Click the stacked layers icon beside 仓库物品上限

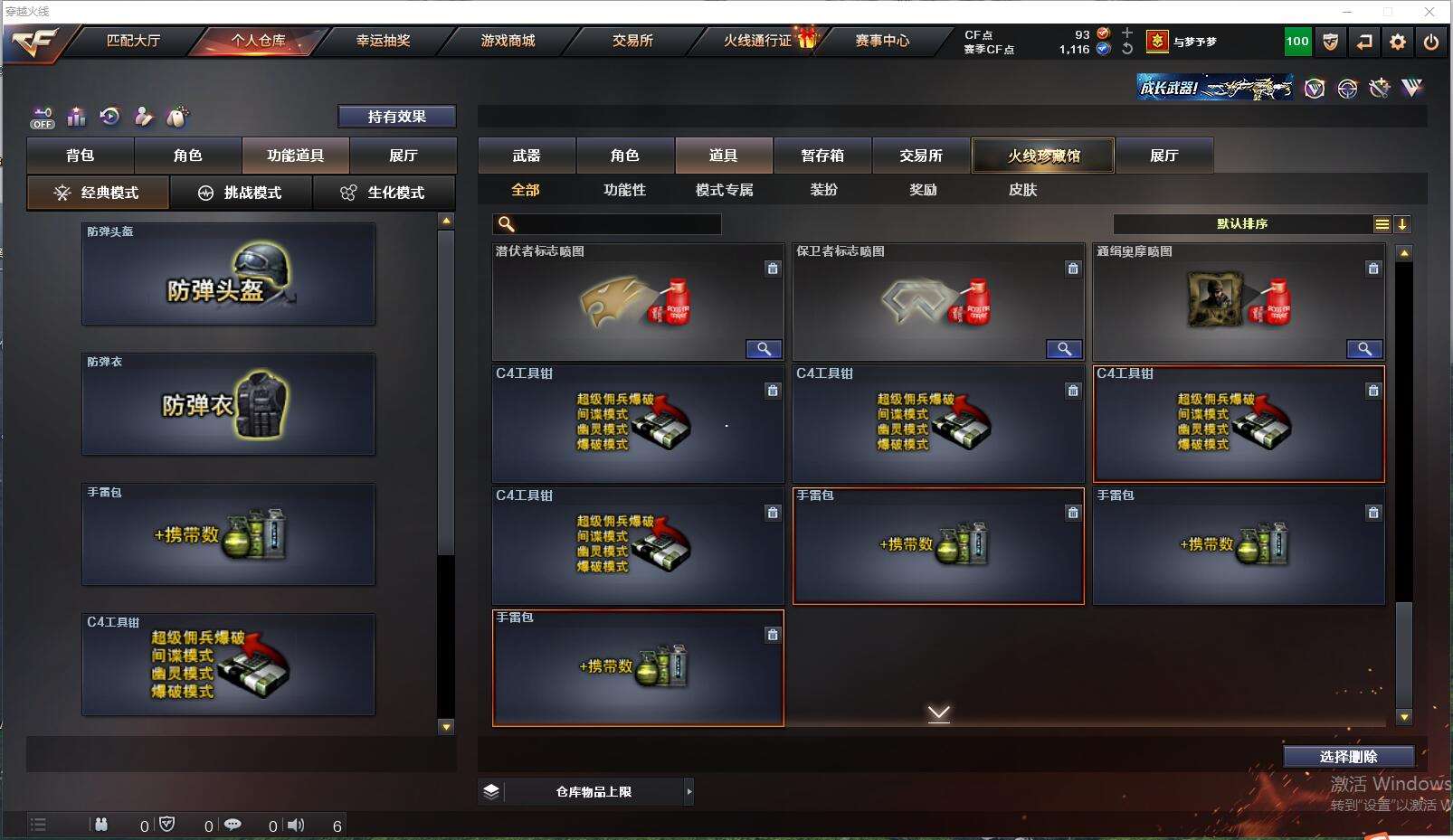(491, 791)
